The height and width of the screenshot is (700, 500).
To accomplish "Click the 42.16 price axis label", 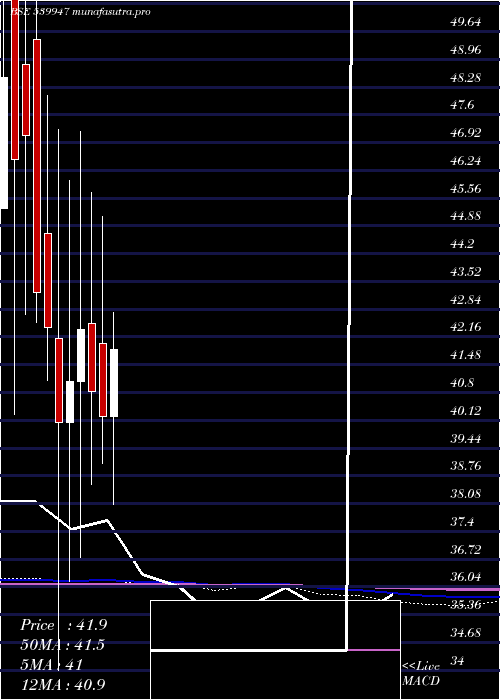I will click(466, 327).
